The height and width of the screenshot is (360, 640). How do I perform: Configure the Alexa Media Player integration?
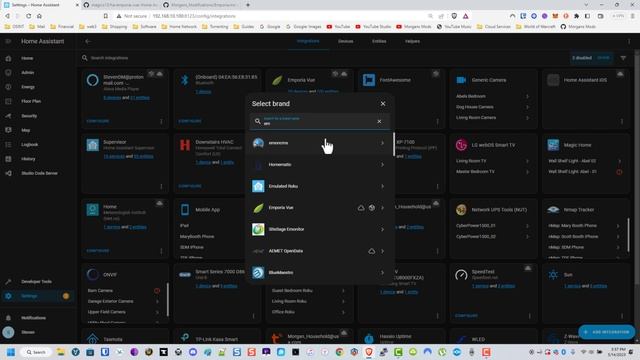(x=98, y=121)
